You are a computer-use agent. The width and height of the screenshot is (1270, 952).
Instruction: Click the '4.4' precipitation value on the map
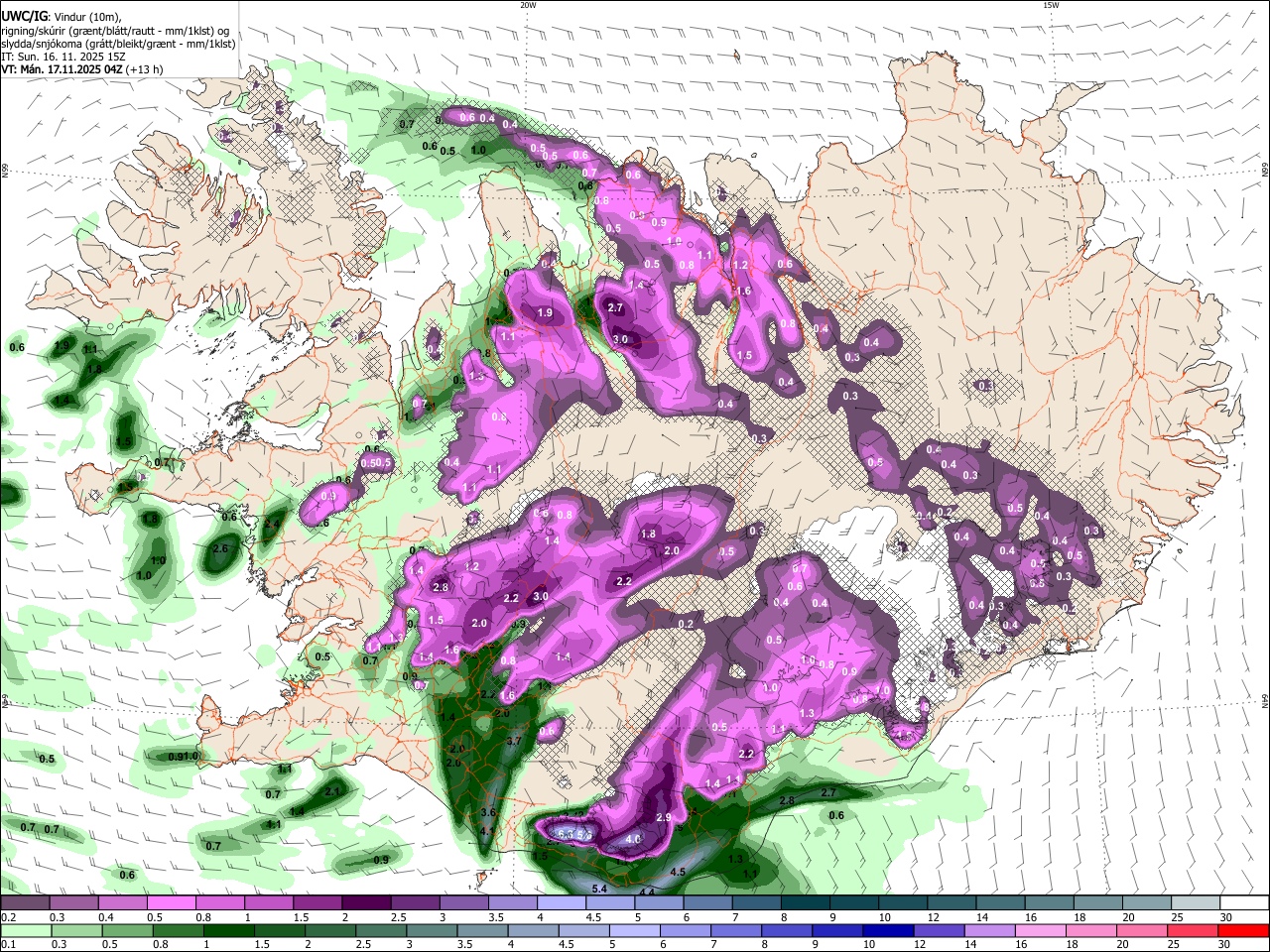(646, 892)
